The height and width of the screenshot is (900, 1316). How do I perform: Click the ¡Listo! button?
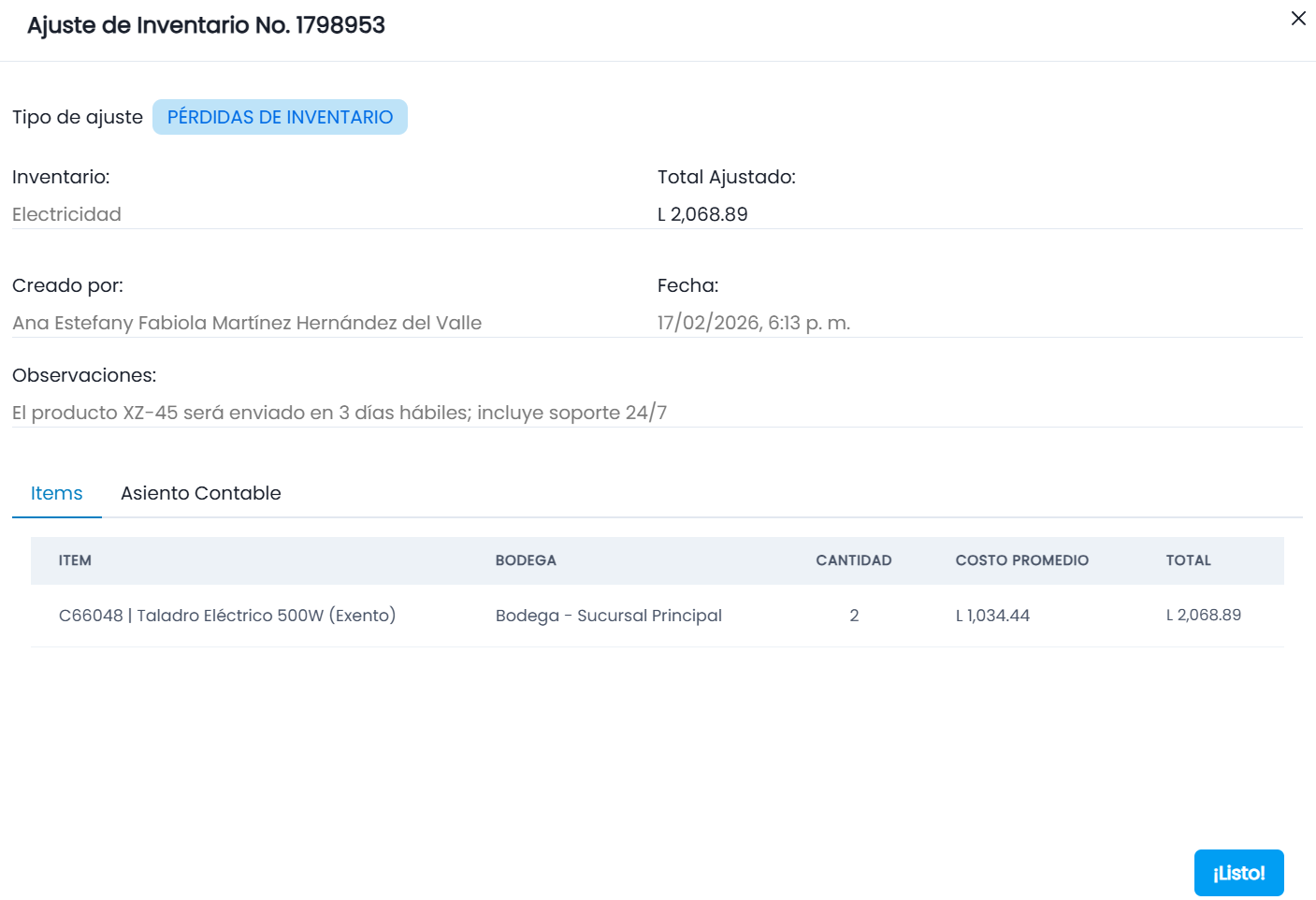(x=1238, y=873)
